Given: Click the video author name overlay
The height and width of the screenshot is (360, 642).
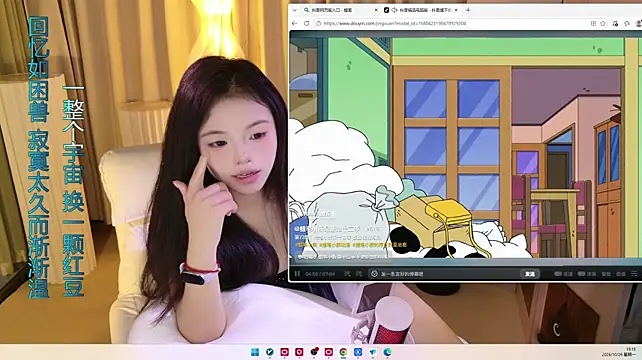Looking at the screenshot, I should click(328, 229).
